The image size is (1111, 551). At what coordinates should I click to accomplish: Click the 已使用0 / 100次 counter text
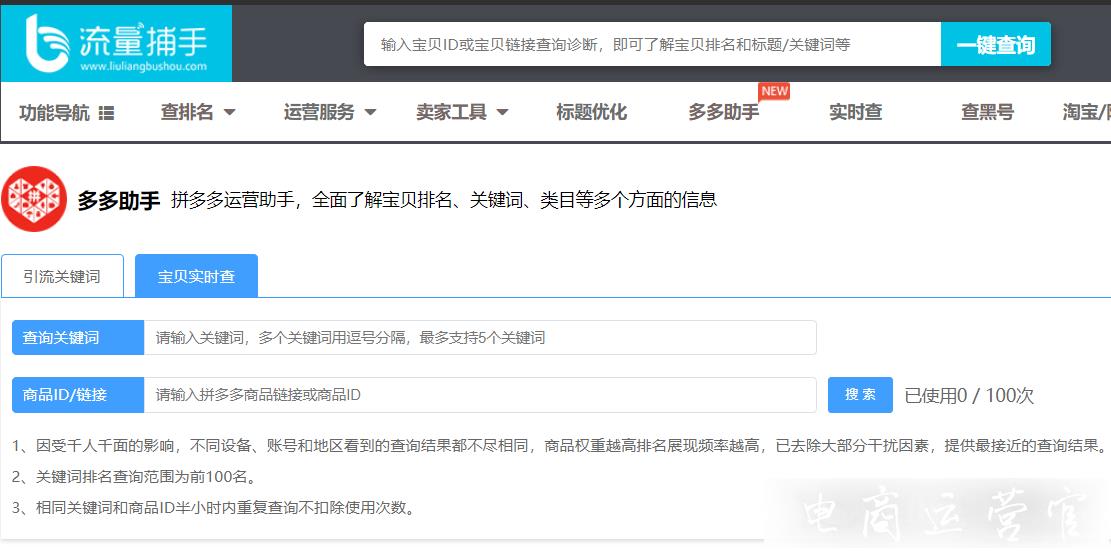tap(969, 395)
